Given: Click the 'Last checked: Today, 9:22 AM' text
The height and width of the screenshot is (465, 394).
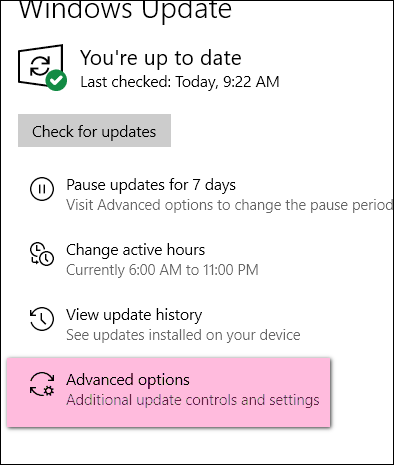Looking at the screenshot, I should [x=180, y=82].
